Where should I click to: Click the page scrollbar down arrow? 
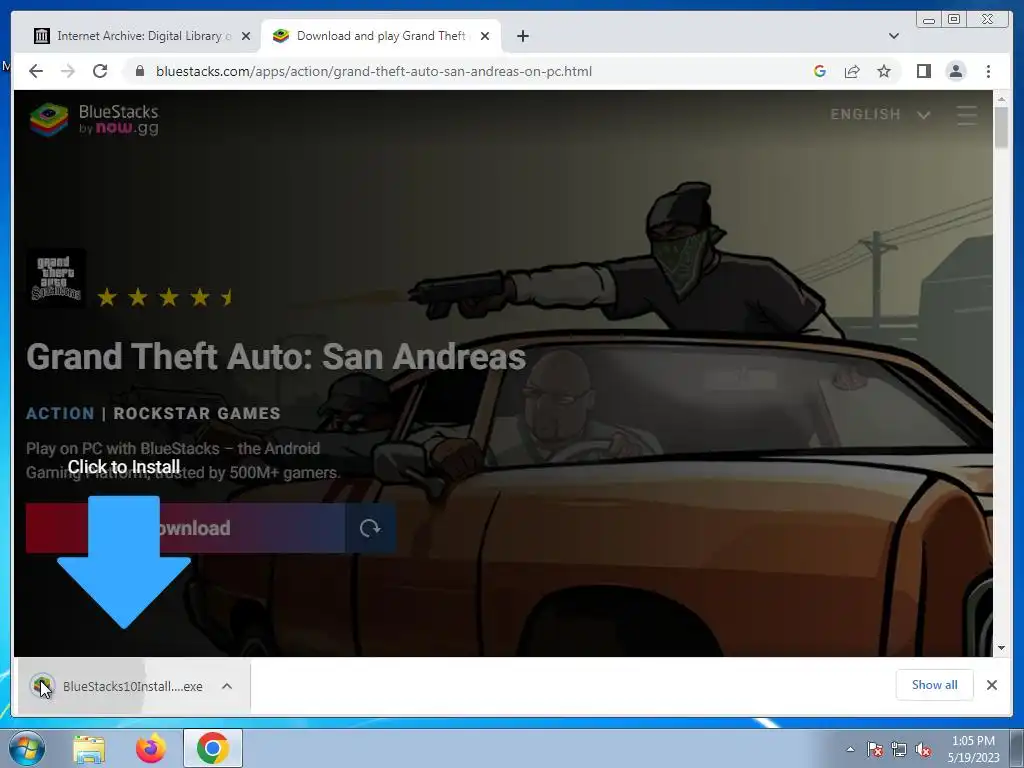1001,648
